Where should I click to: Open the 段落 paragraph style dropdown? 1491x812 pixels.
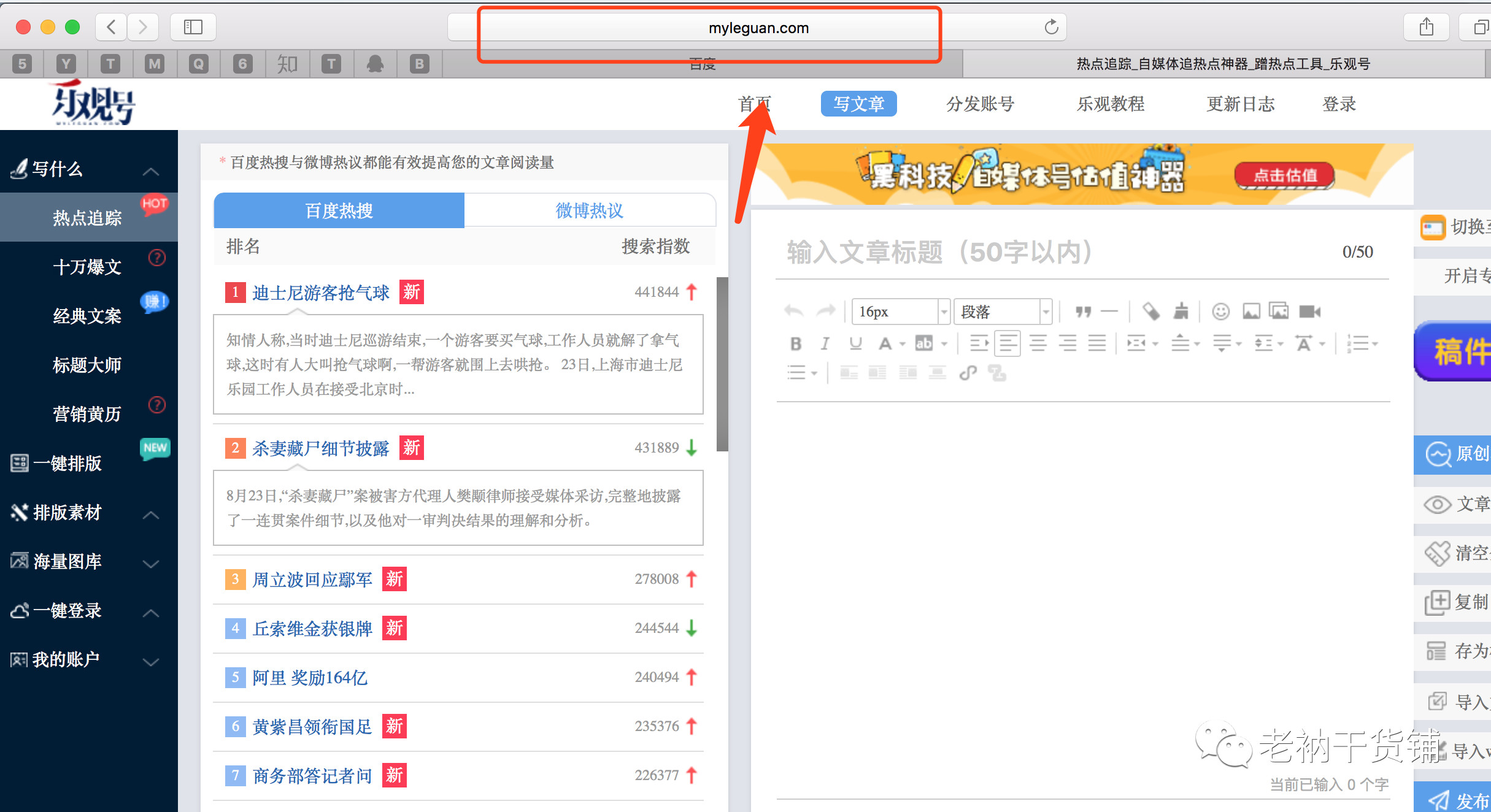point(1003,312)
